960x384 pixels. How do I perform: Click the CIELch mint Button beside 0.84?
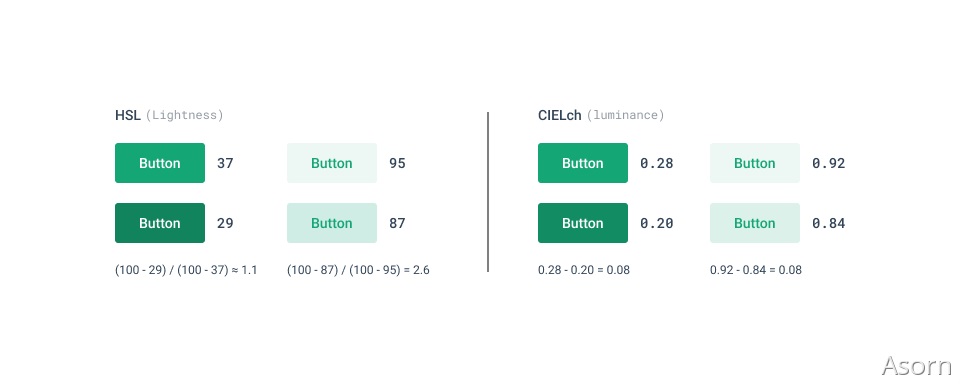755,223
